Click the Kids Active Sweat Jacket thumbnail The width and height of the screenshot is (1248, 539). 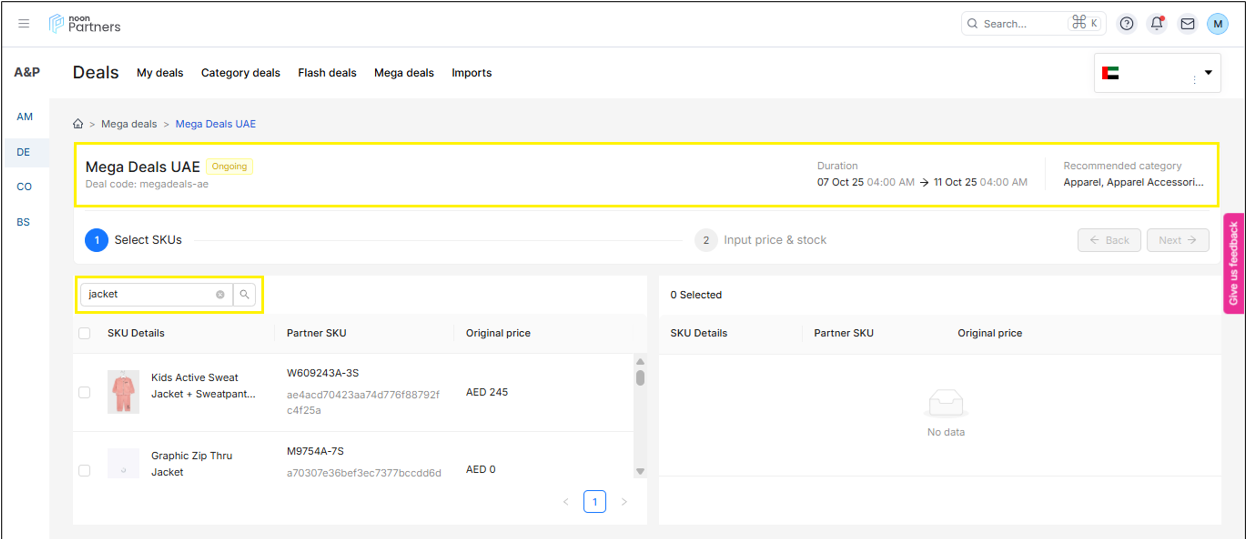point(123,392)
